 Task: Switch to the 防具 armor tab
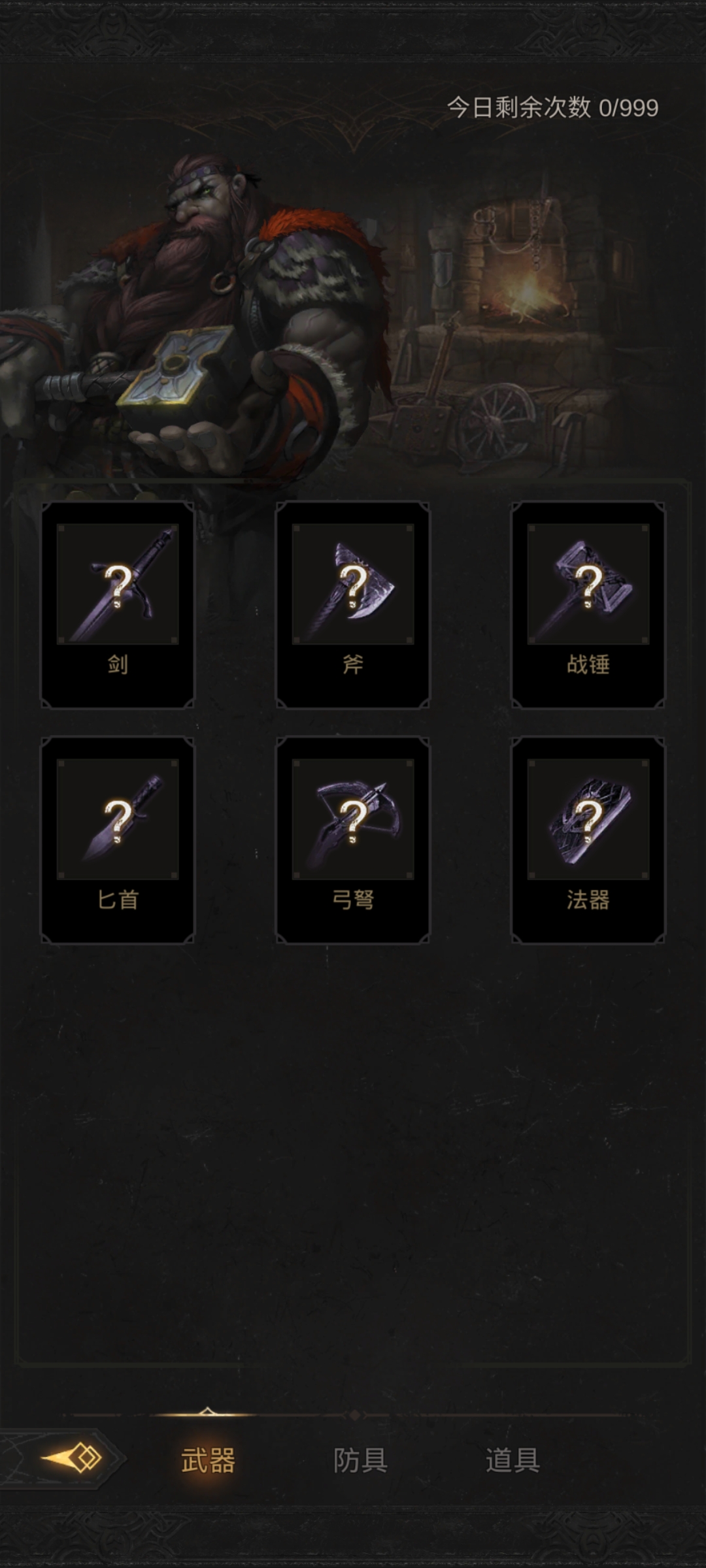point(360,1460)
